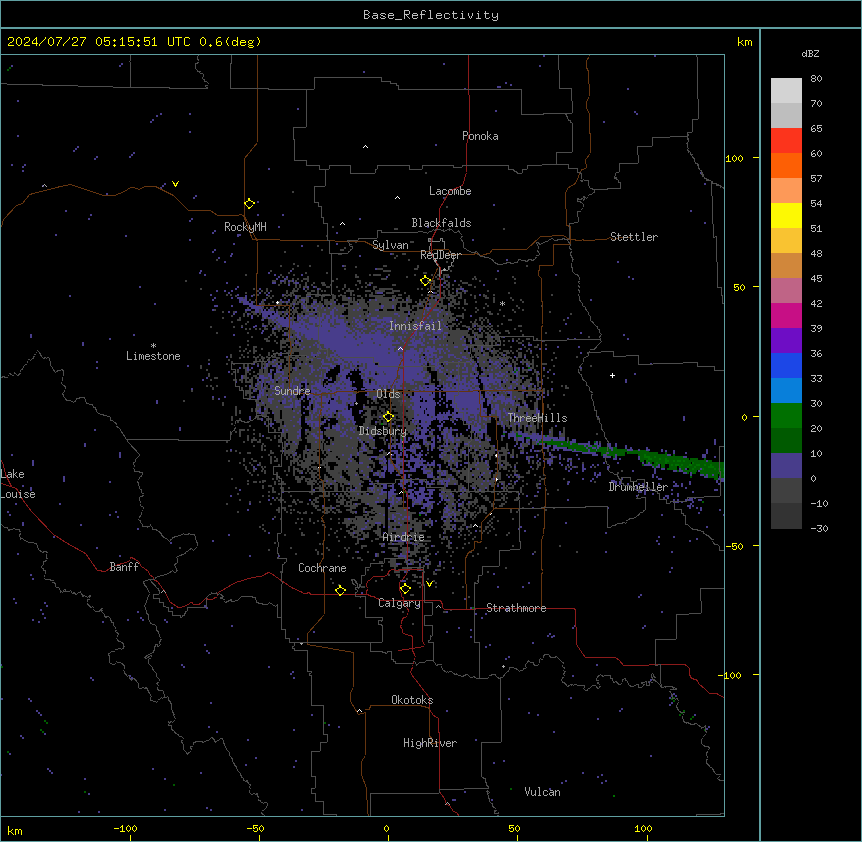The height and width of the screenshot is (842, 862).
Task: Click the Strathmore label
Action: 516,608
